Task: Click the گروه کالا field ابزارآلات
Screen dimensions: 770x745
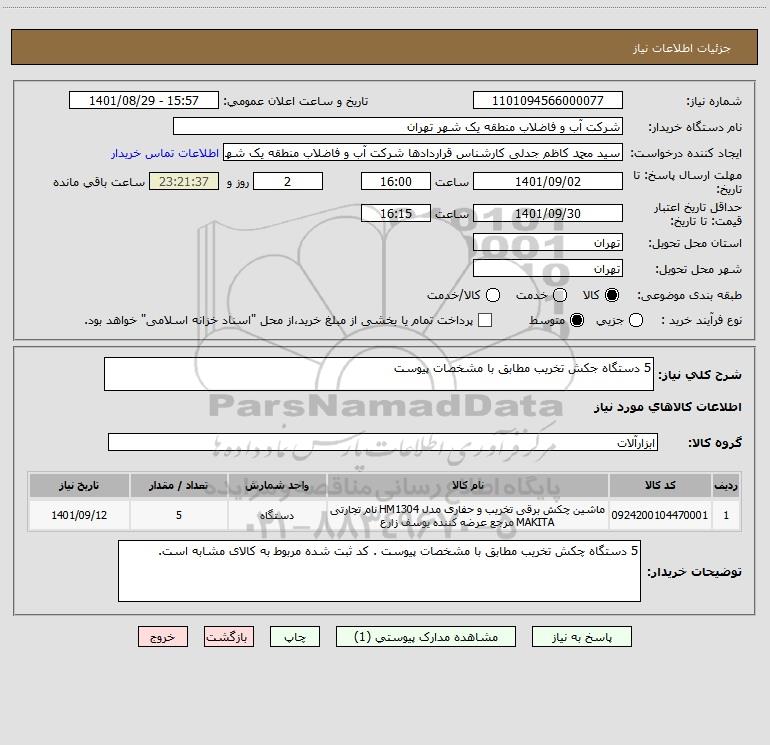Action: (x=383, y=442)
